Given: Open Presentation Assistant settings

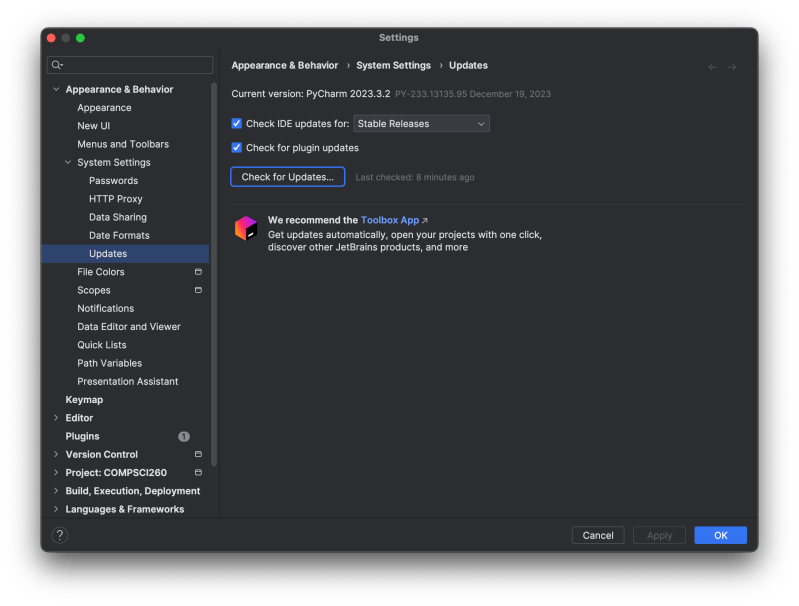Looking at the screenshot, I should (128, 381).
